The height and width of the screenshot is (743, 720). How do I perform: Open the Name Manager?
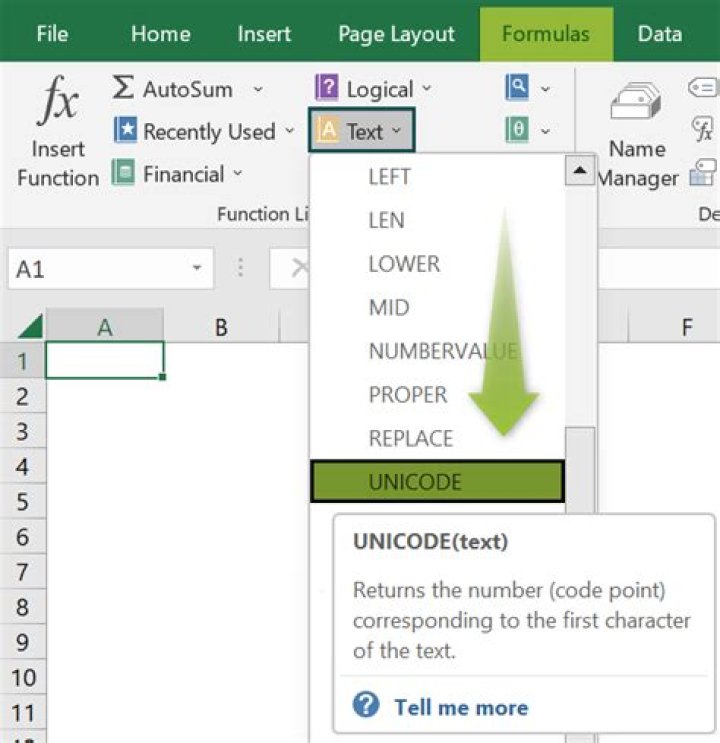637,134
